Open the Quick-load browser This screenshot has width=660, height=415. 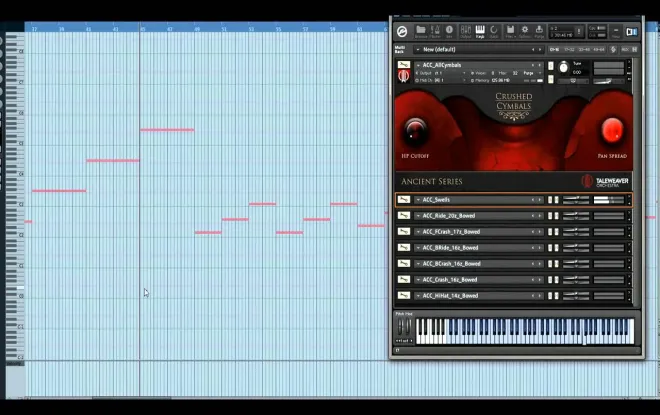pyautogui.click(x=494, y=32)
